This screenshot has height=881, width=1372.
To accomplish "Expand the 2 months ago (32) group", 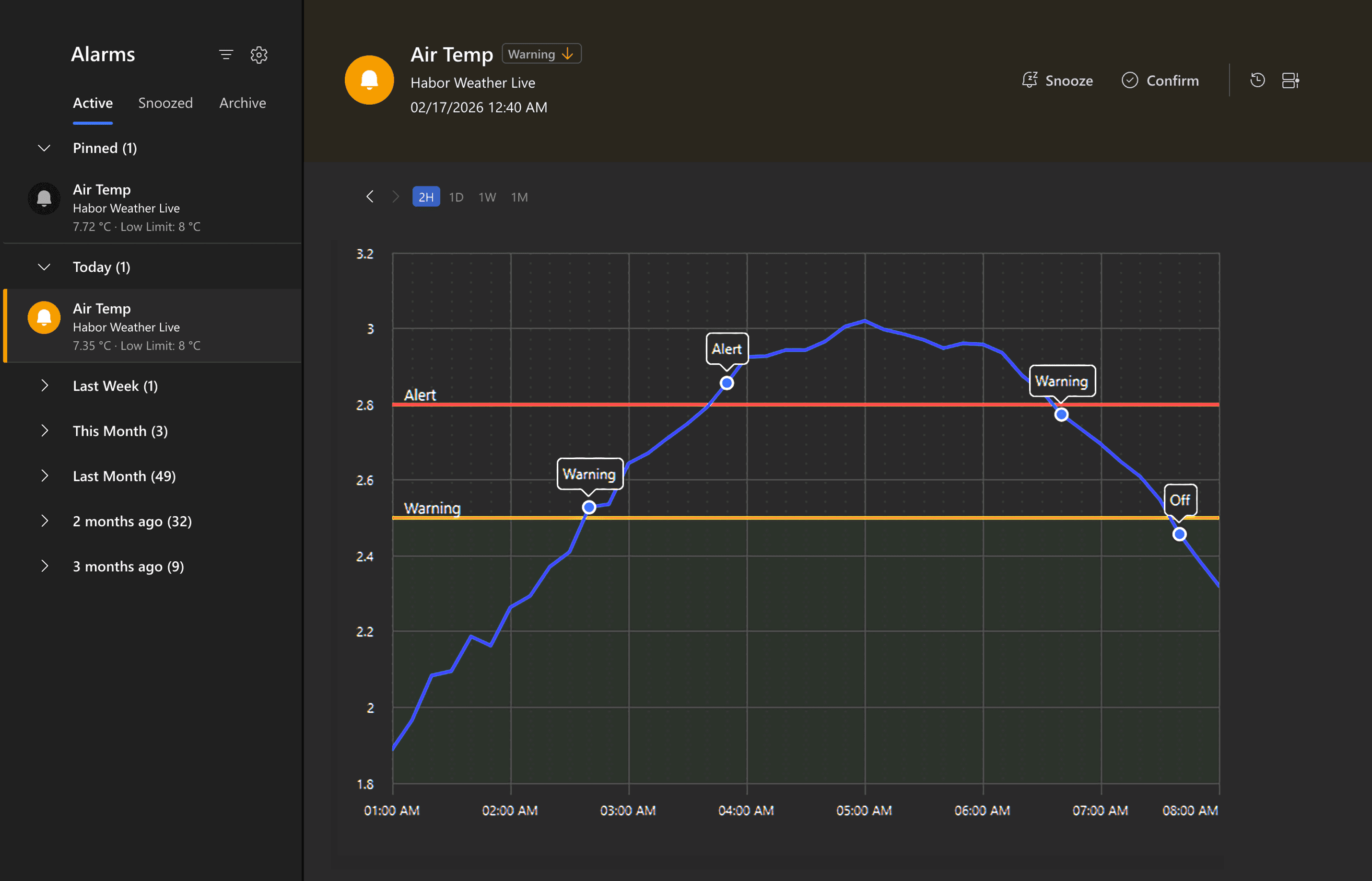I will [44, 521].
